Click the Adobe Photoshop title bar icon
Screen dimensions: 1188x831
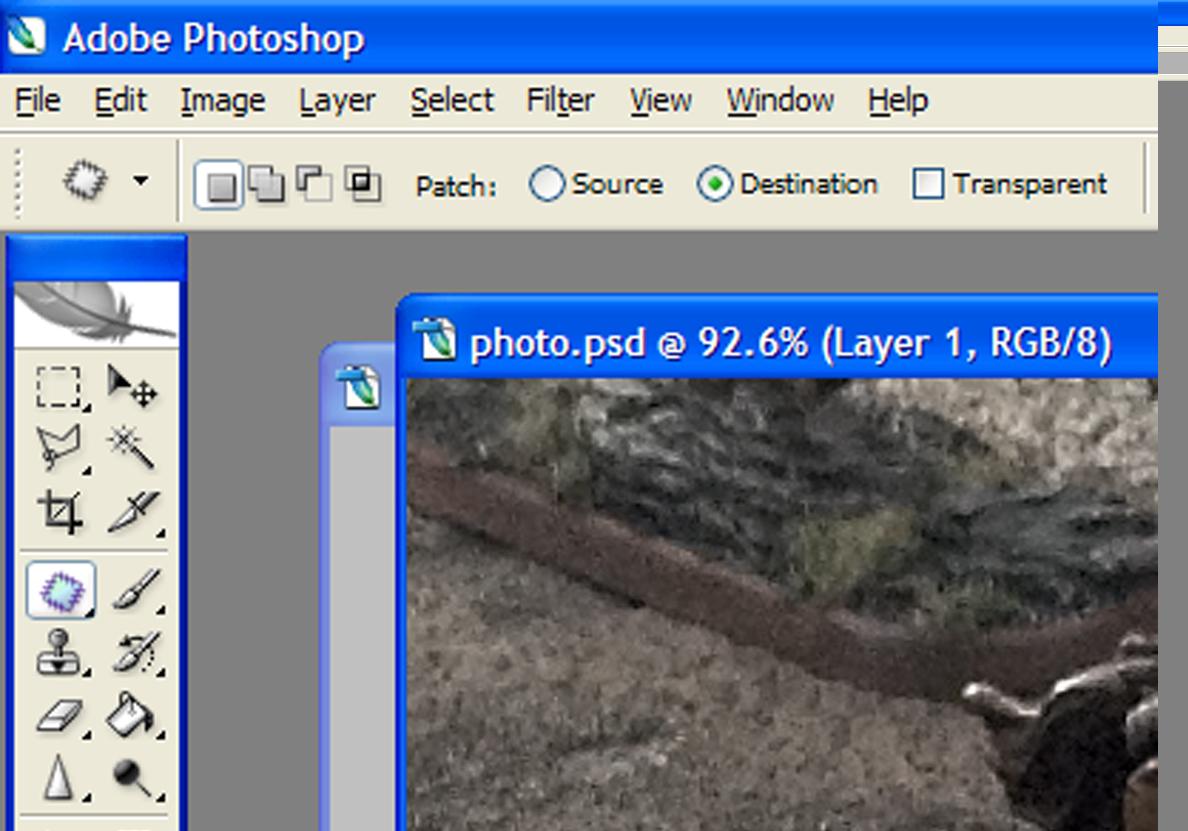point(27,36)
